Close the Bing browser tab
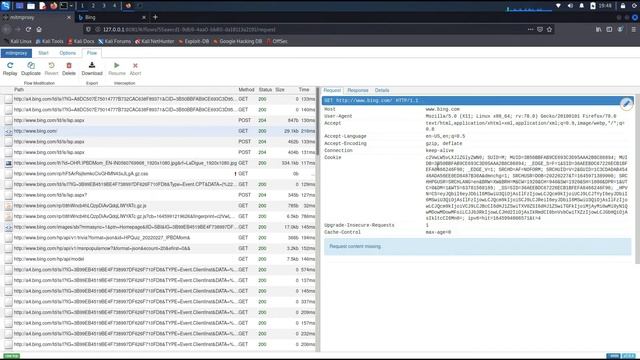This screenshot has width=640, height=360. pyautogui.click(x=144, y=17)
